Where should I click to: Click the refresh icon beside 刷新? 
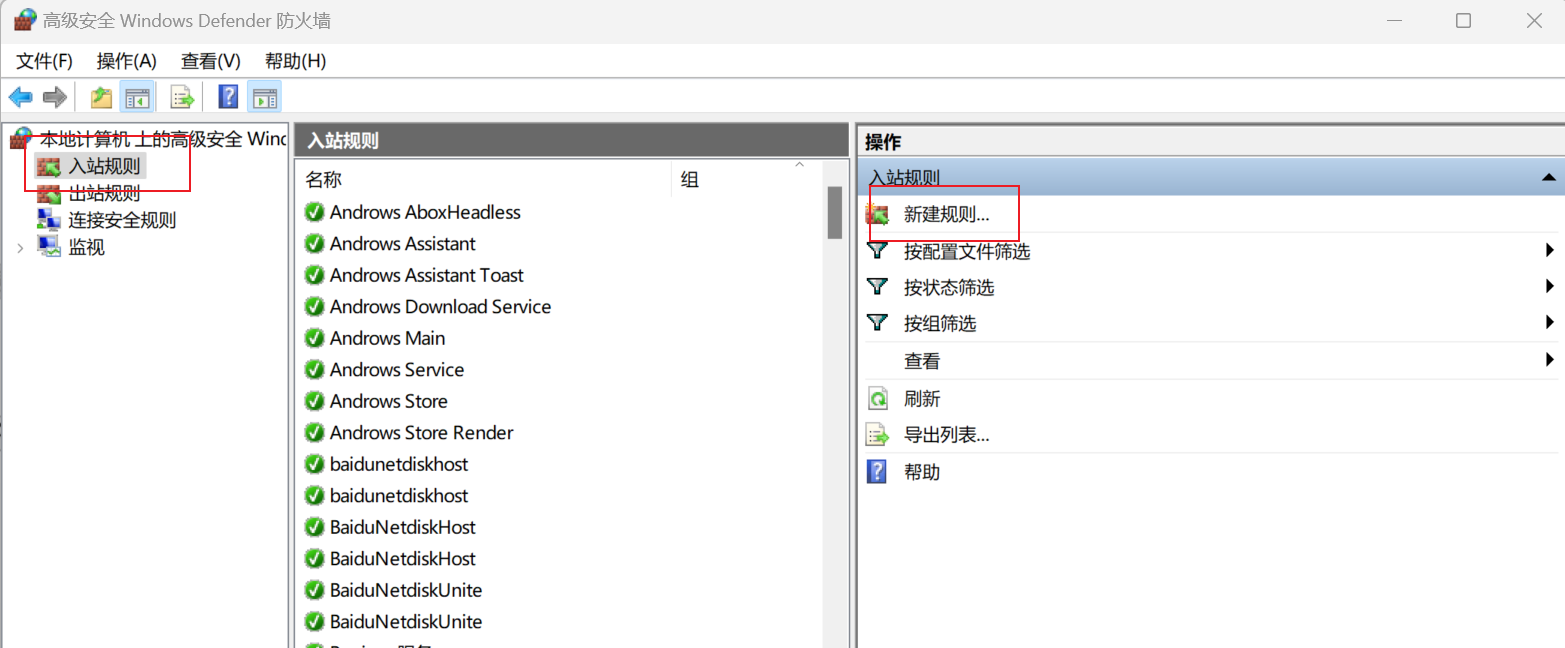877,398
